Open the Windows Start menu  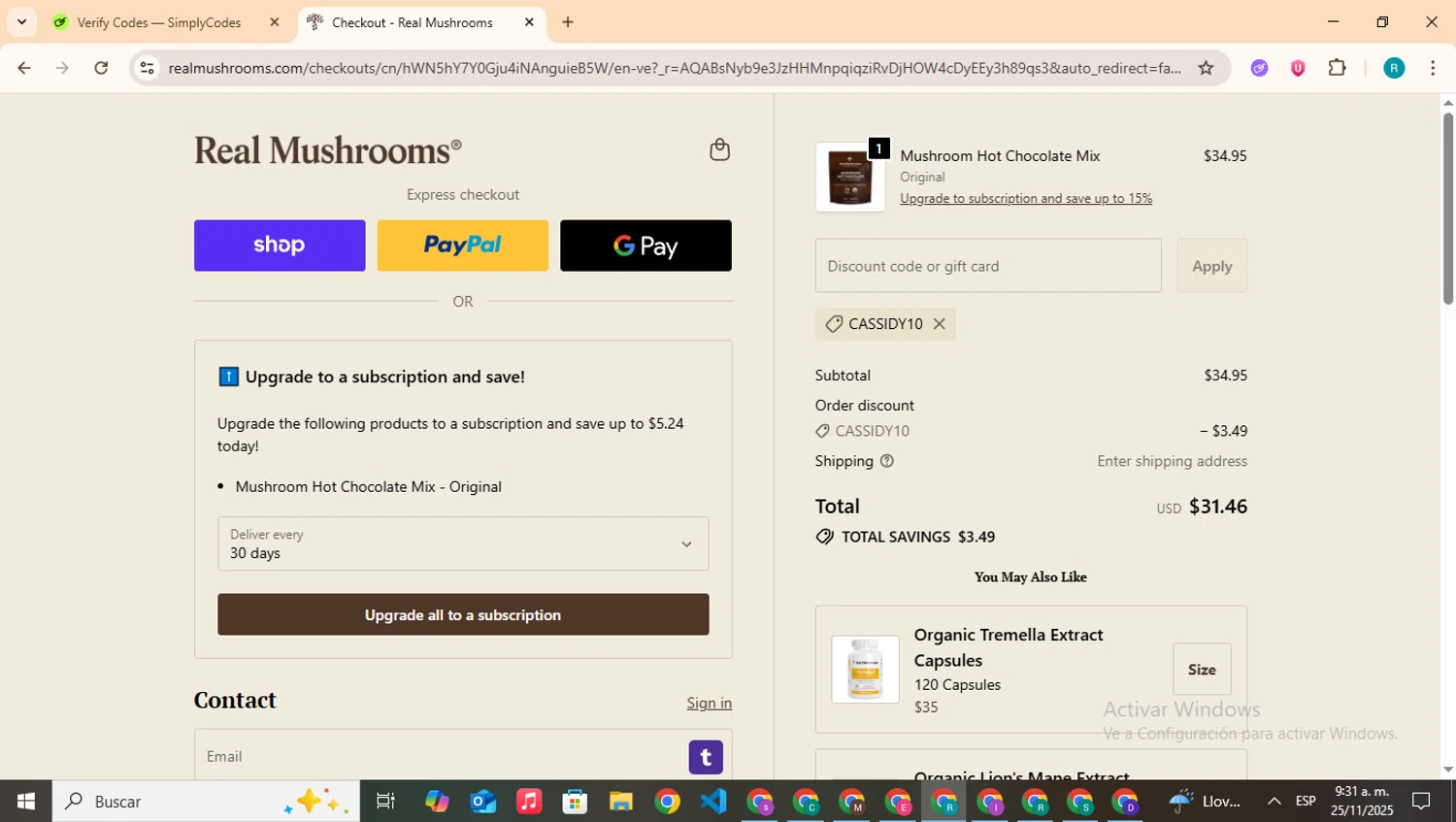pyautogui.click(x=26, y=802)
